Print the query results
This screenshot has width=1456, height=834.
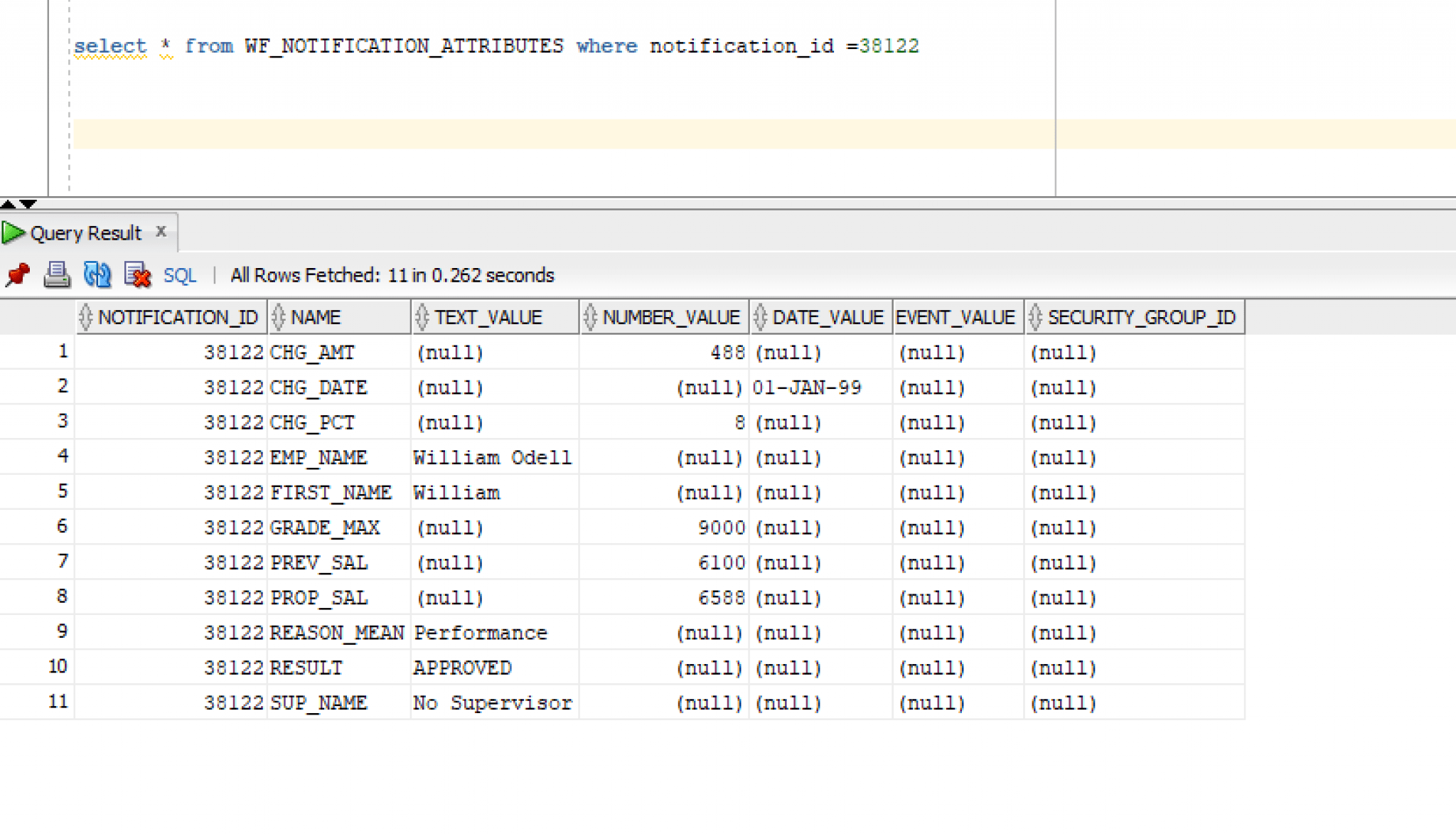pos(58,275)
